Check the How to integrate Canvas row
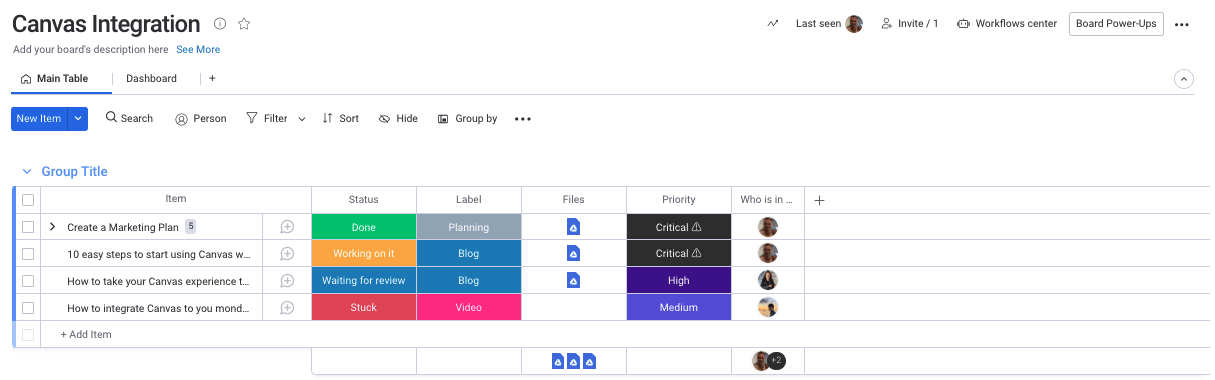This screenshot has width=1215, height=380. [x=28, y=308]
